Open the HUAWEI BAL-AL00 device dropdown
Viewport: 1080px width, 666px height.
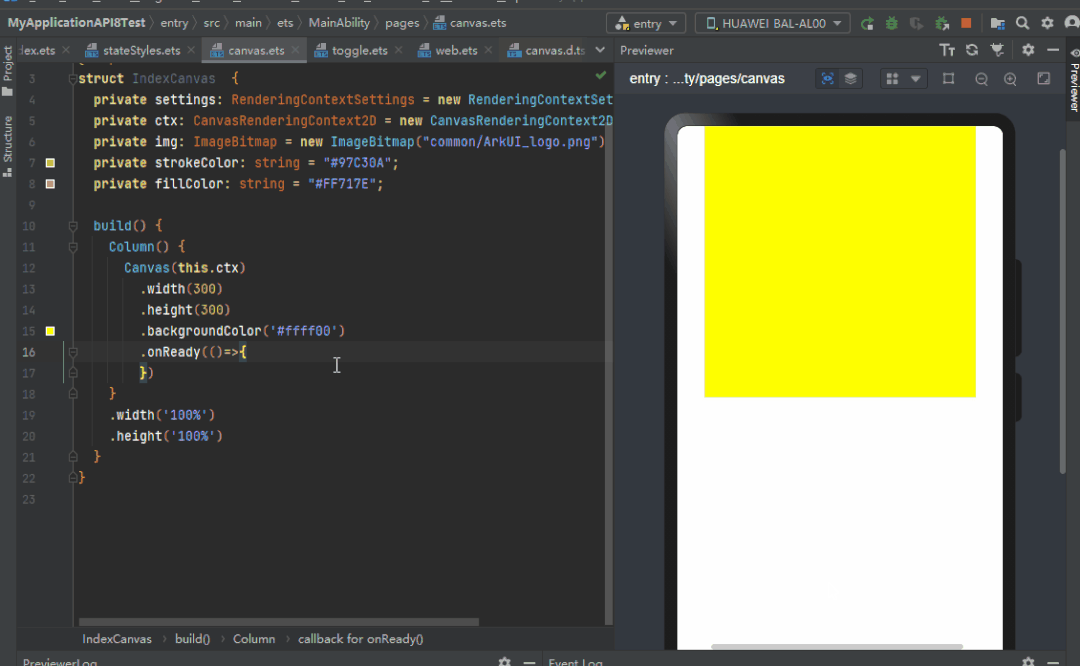click(x=773, y=23)
